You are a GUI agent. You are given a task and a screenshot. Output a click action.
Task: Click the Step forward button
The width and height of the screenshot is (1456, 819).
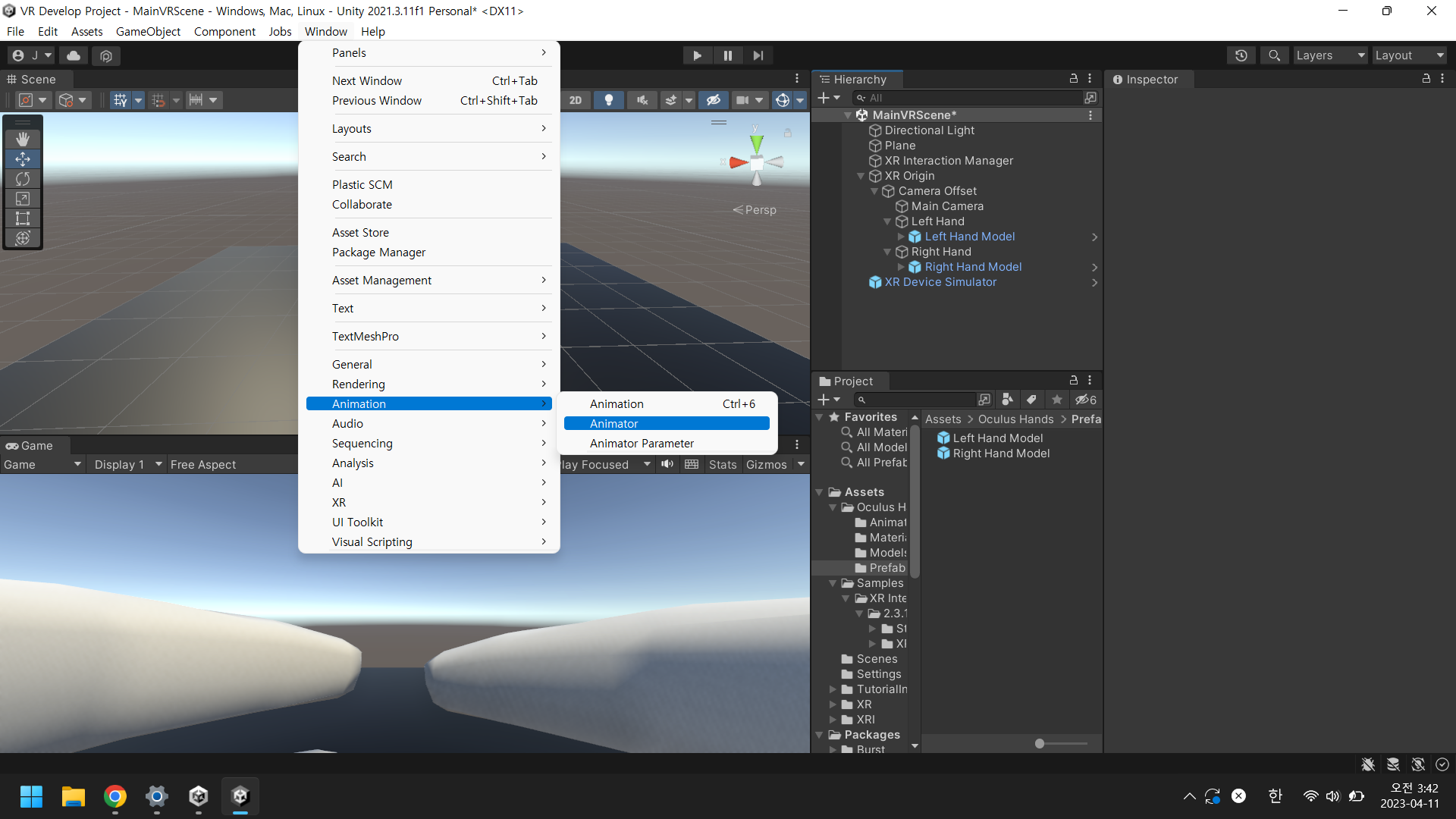point(758,55)
